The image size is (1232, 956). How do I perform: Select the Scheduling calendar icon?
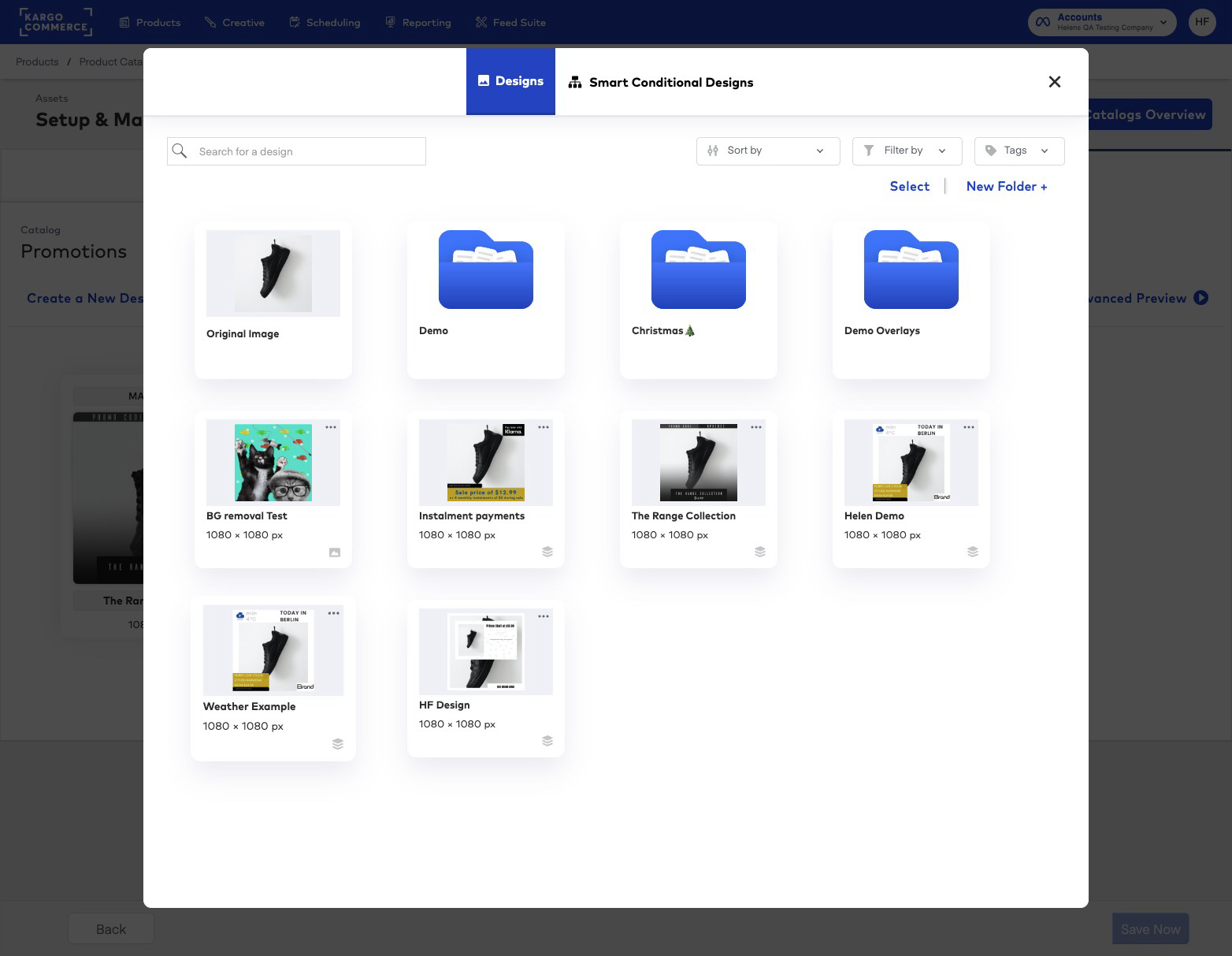pyautogui.click(x=295, y=22)
